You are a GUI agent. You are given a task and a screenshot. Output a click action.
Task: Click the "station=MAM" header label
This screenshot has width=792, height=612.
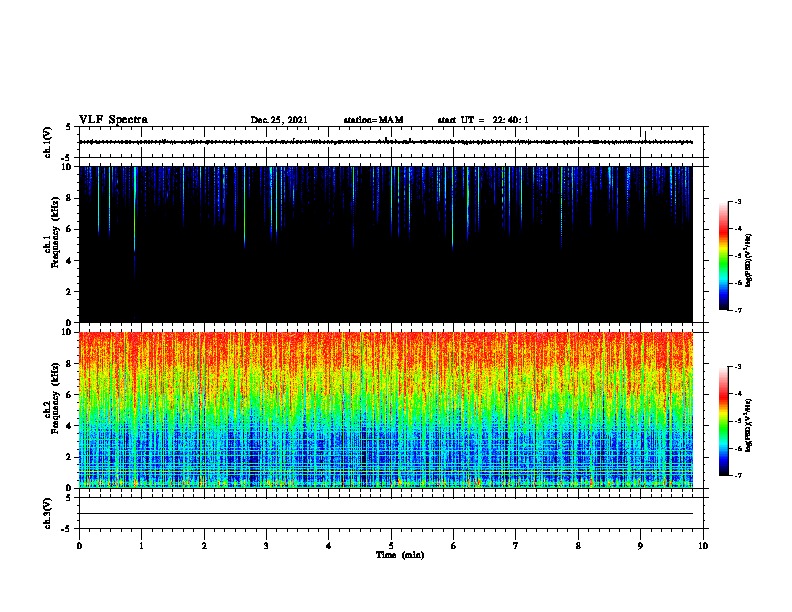[373, 120]
